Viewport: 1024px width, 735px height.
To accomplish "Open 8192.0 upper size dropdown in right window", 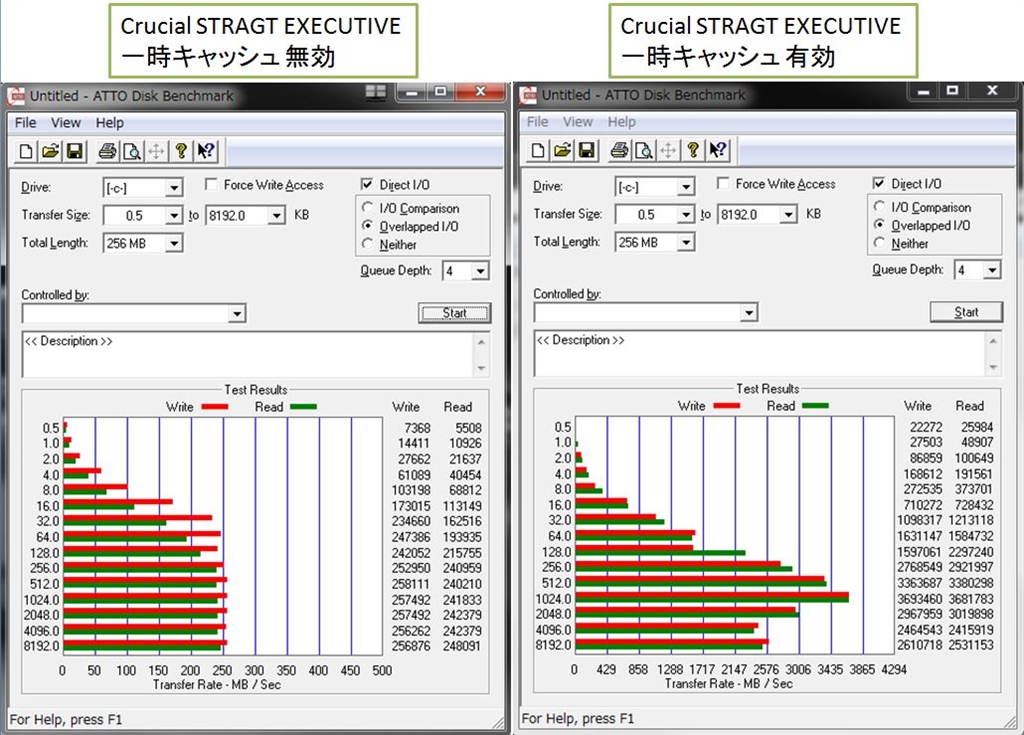I will tap(789, 214).
